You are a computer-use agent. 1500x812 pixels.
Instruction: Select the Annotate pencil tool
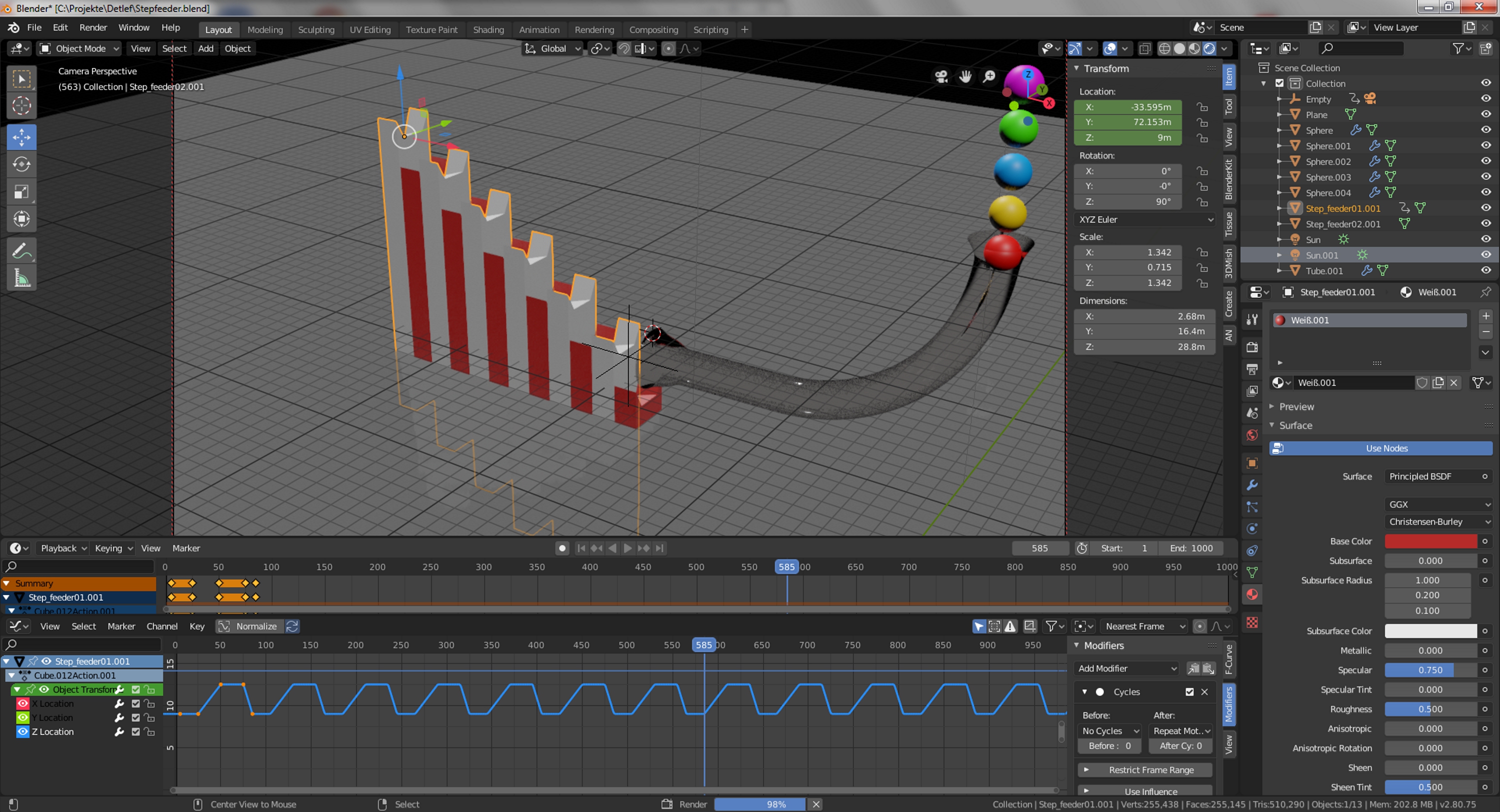coord(21,251)
